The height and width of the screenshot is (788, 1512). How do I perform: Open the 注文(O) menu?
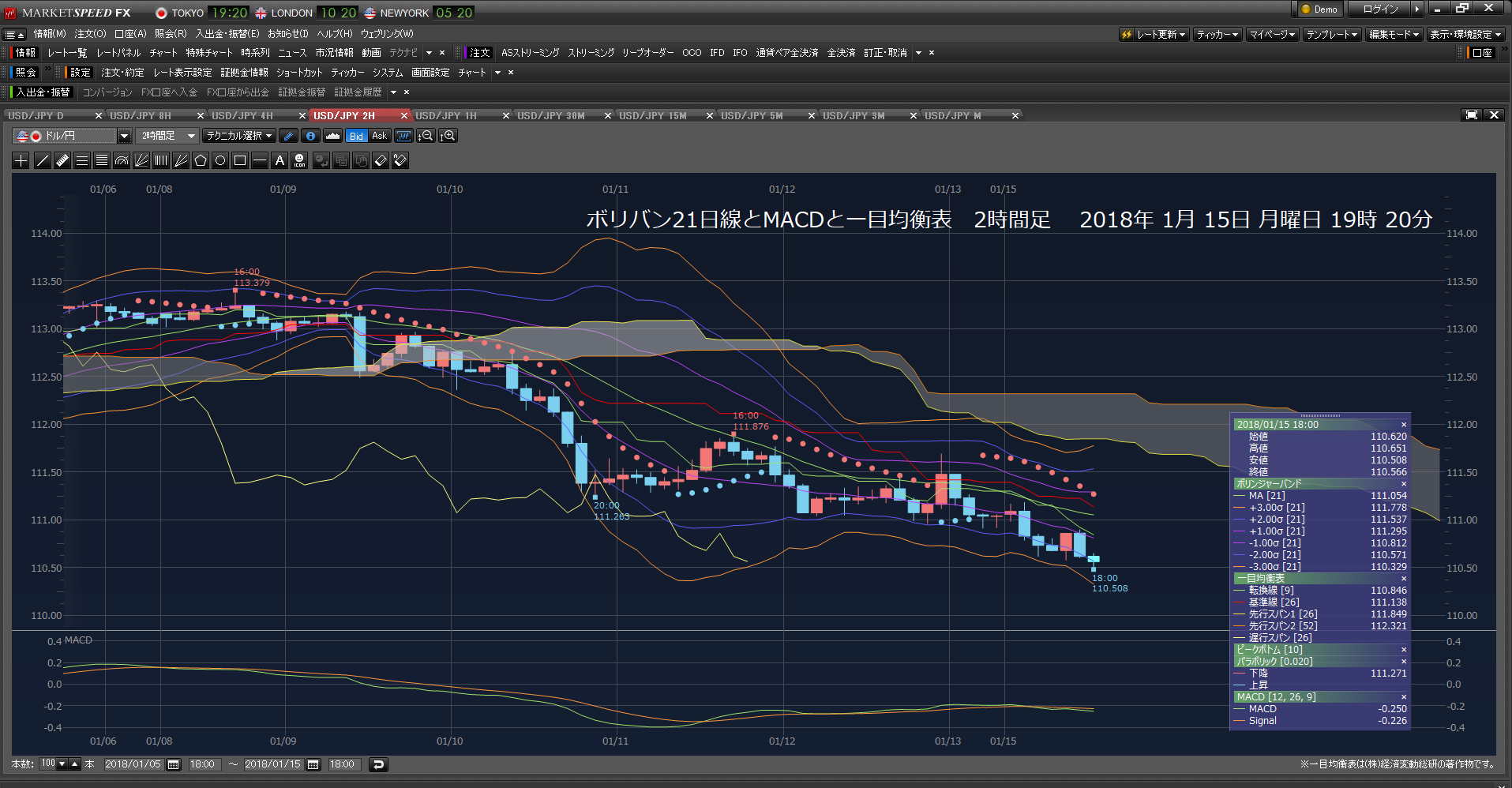tap(90, 34)
